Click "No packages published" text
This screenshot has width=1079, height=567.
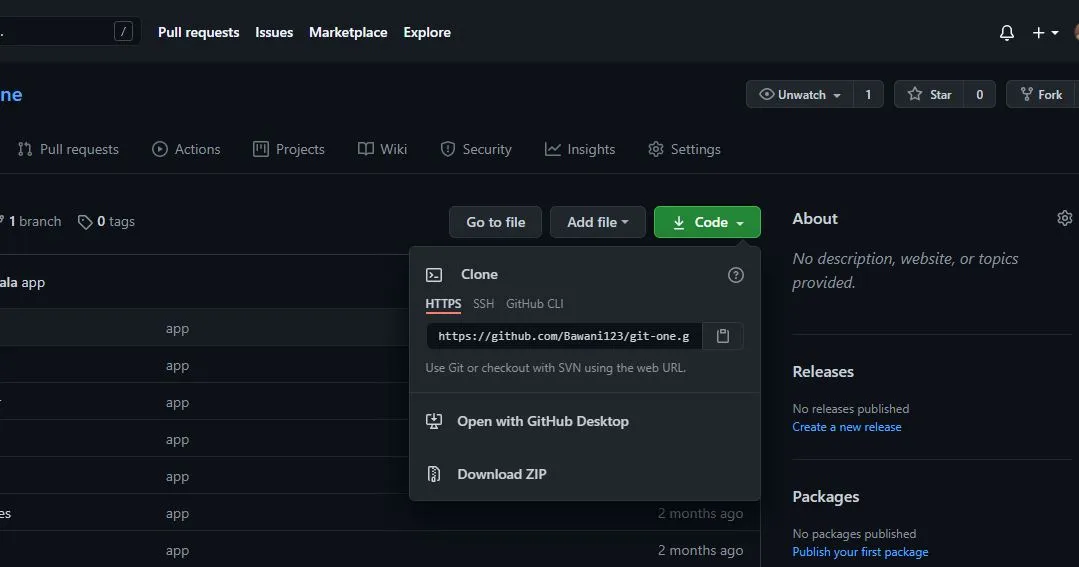coord(855,534)
